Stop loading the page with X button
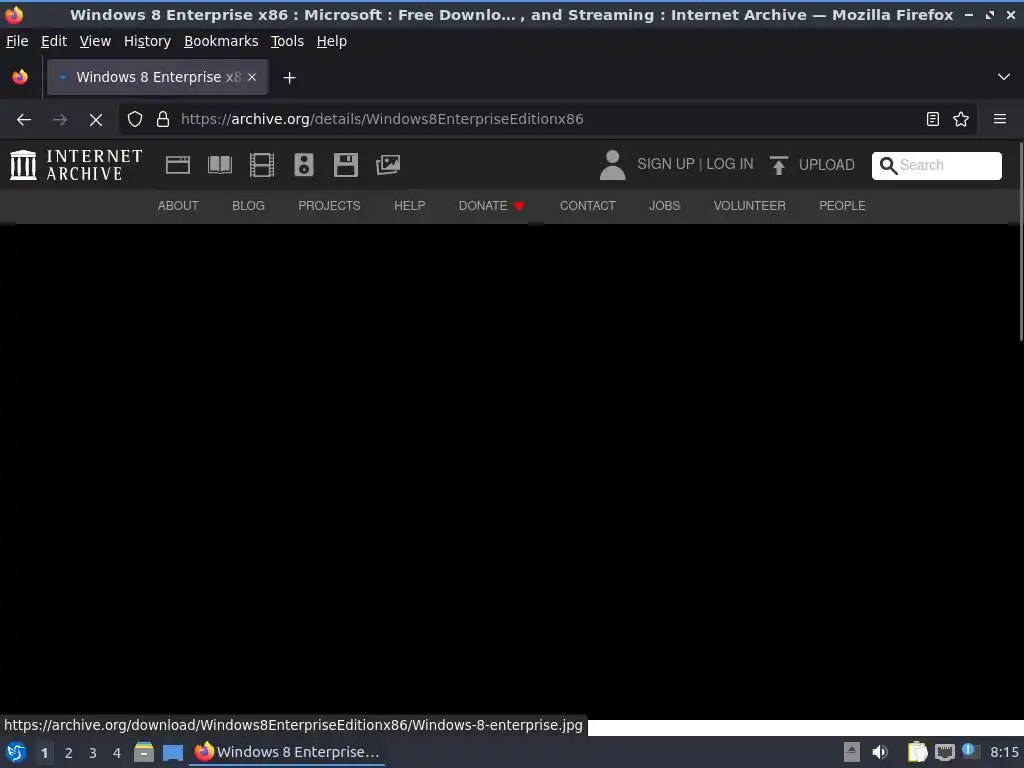The height and width of the screenshot is (768, 1024). click(x=96, y=120)
